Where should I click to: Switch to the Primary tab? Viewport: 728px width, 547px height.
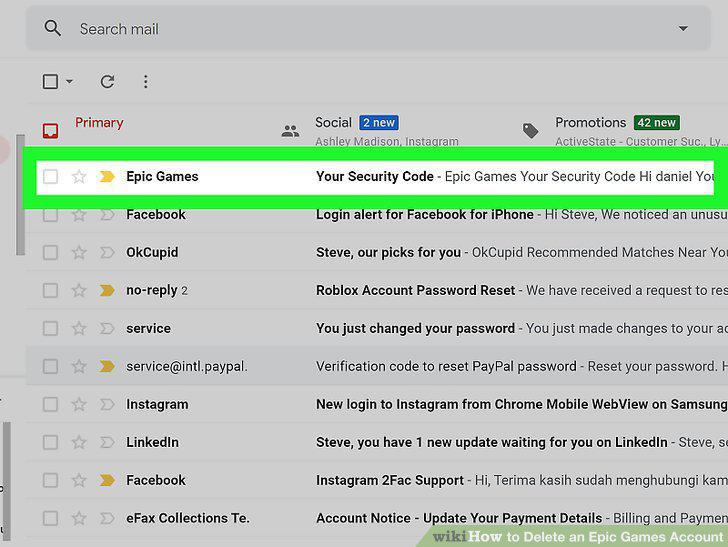pos(99,123)
